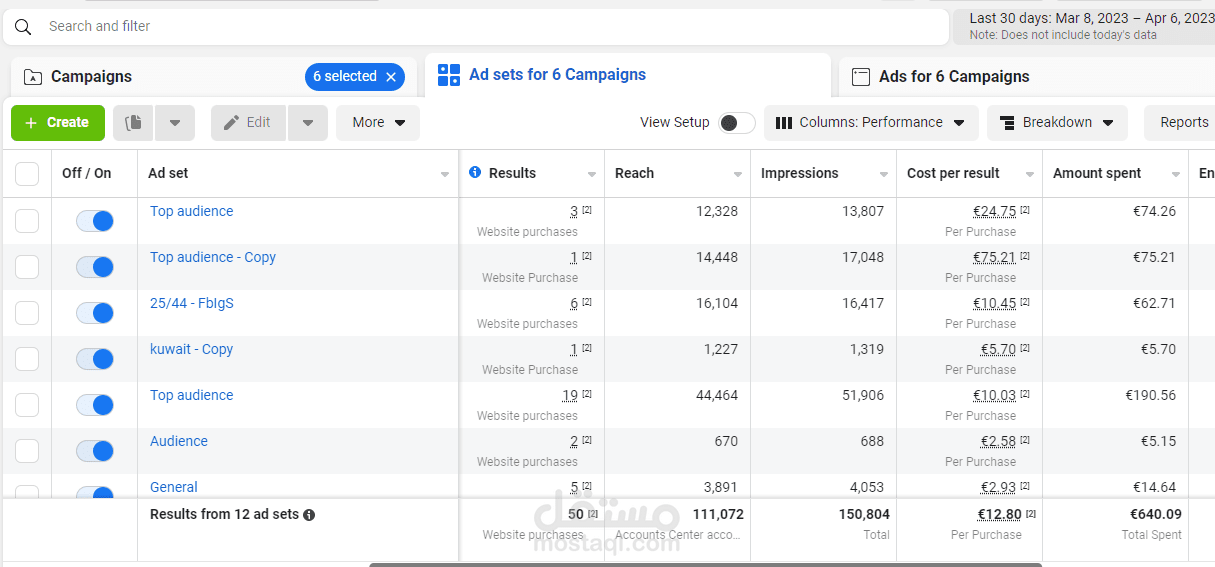This screenshot has width=1215, height=567.
Task: Open Ad set column sort arrow
Action: point(445,175)
